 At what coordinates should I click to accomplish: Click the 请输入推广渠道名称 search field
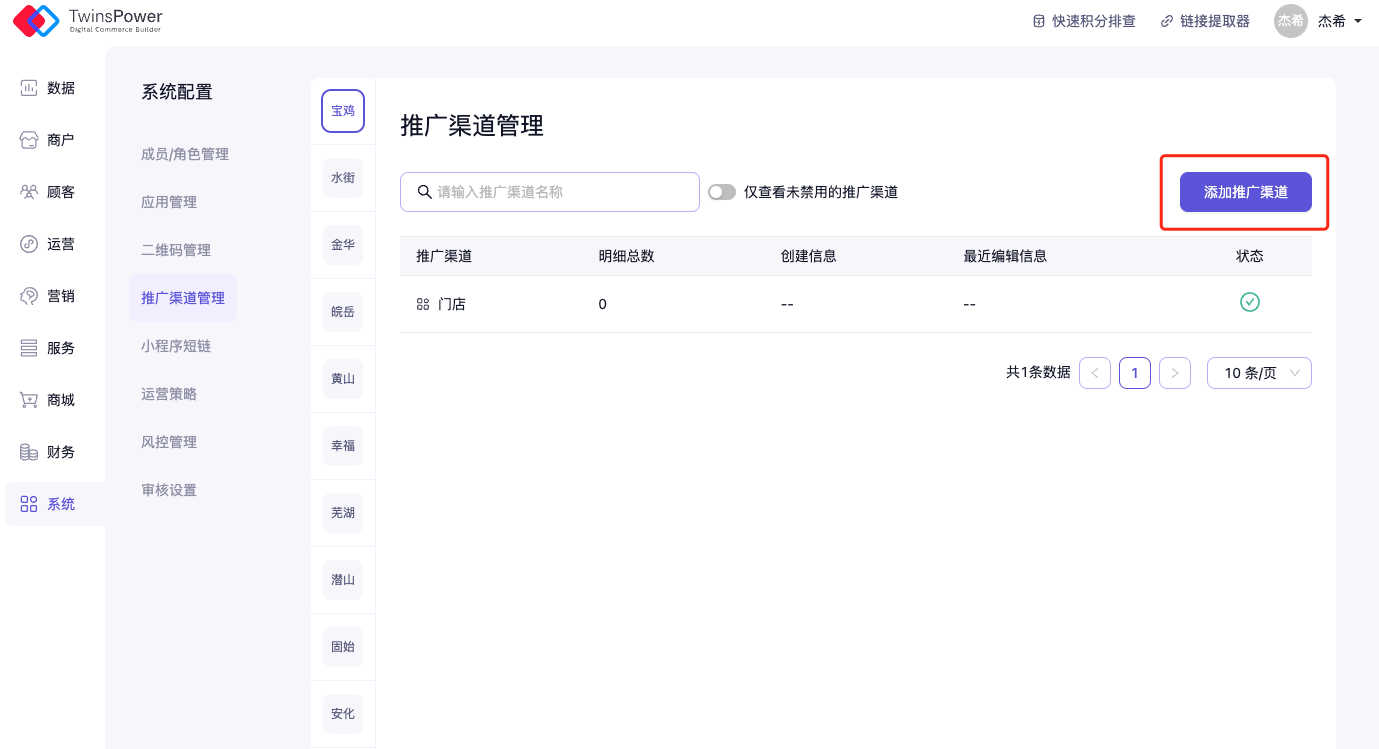click(560, 192)
